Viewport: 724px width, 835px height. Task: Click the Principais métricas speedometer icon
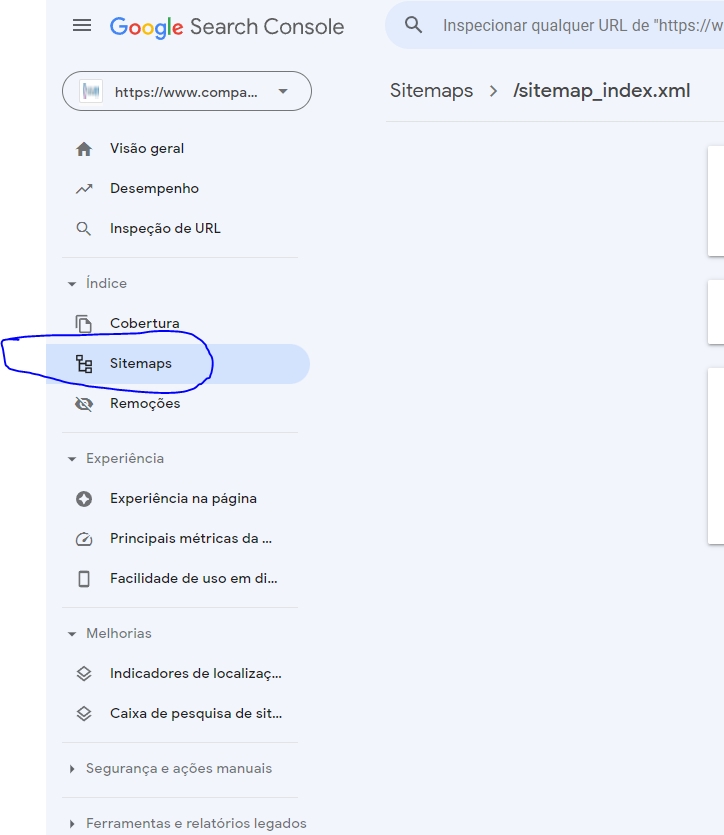point(84,539)
